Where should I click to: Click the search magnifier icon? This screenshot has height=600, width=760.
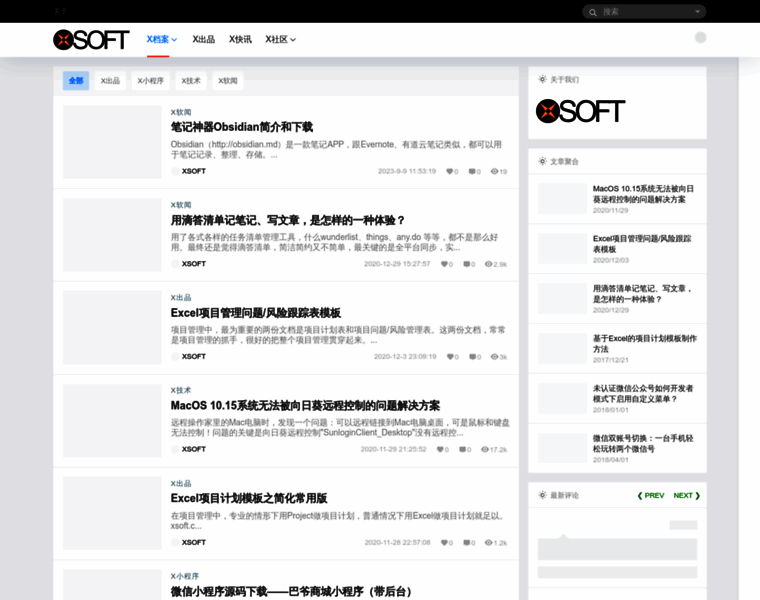click(592, 12)
